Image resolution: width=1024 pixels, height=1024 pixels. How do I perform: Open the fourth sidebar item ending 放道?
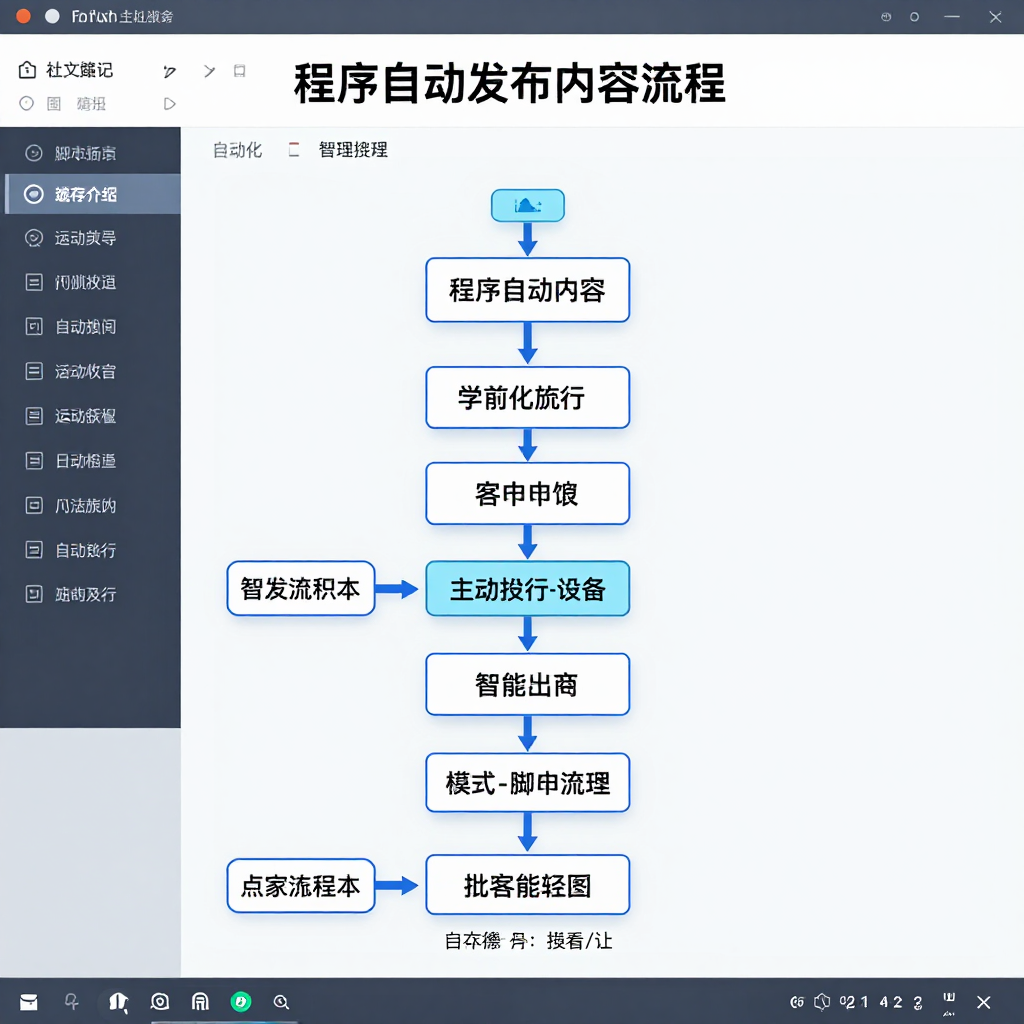[x=92, y=282]
